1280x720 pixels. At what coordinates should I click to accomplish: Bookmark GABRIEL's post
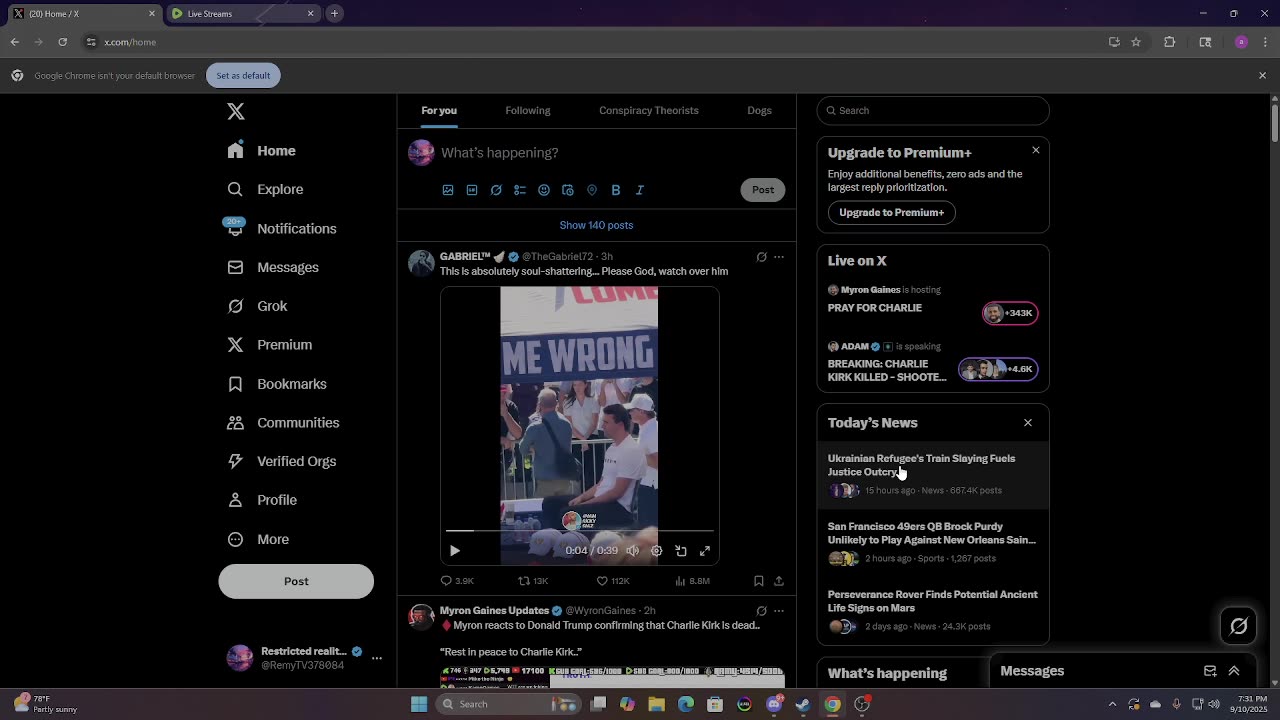[759, 581]
